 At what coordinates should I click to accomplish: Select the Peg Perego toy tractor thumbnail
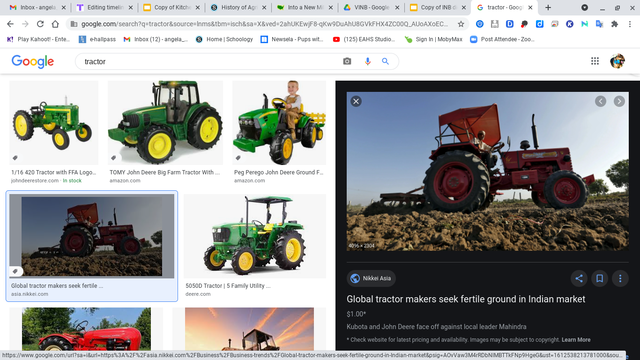pyautogui.click(x=279, y=123)
